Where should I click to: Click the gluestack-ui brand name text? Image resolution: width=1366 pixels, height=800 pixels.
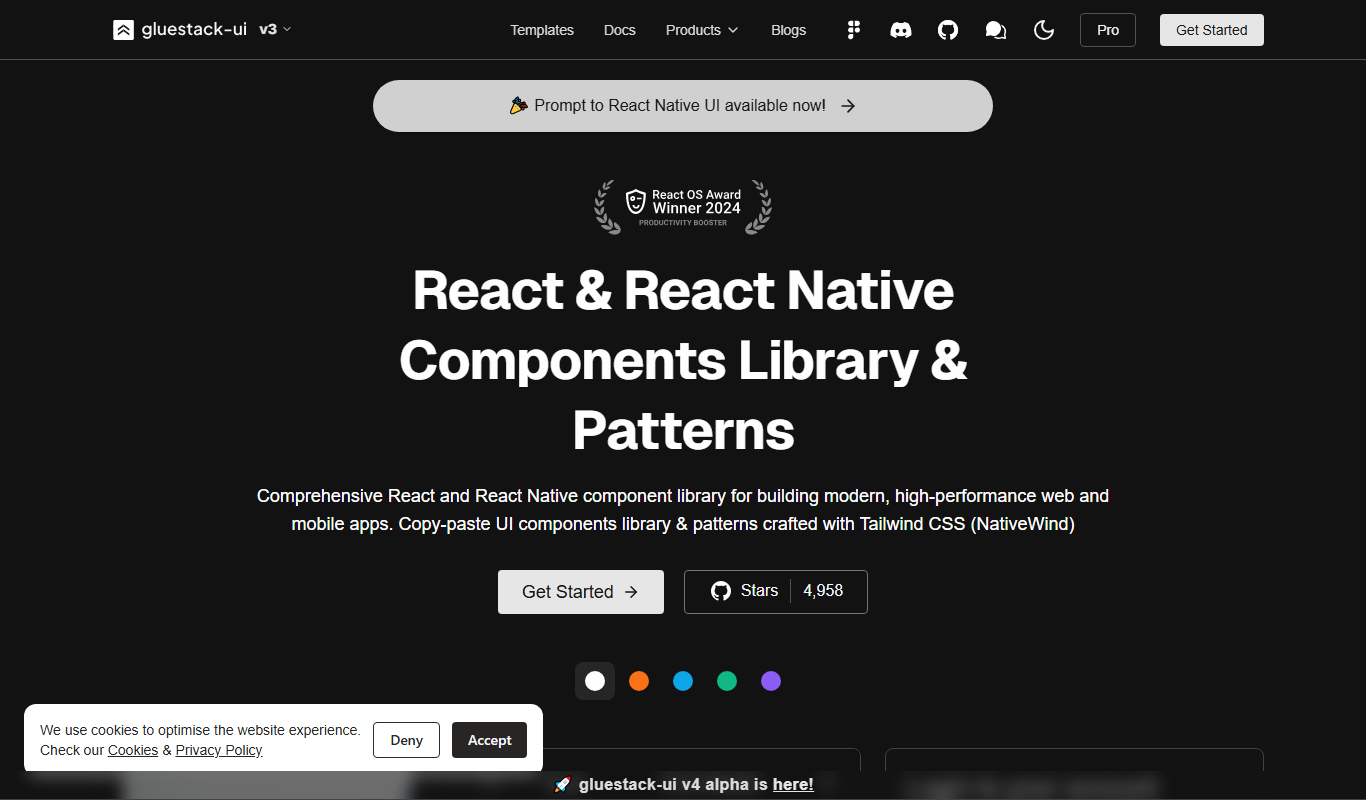pos(195,29)
